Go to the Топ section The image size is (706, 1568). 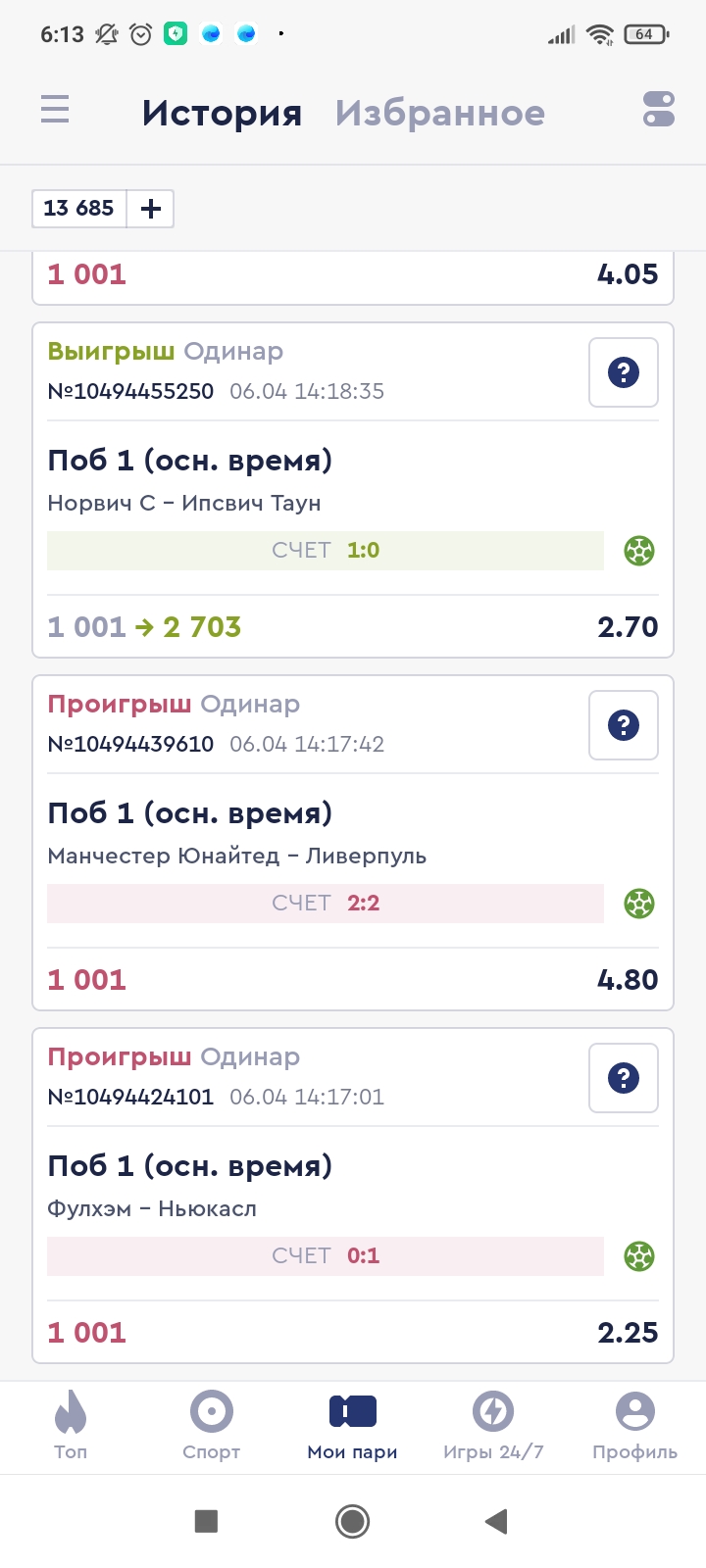tap(71, 1427)
